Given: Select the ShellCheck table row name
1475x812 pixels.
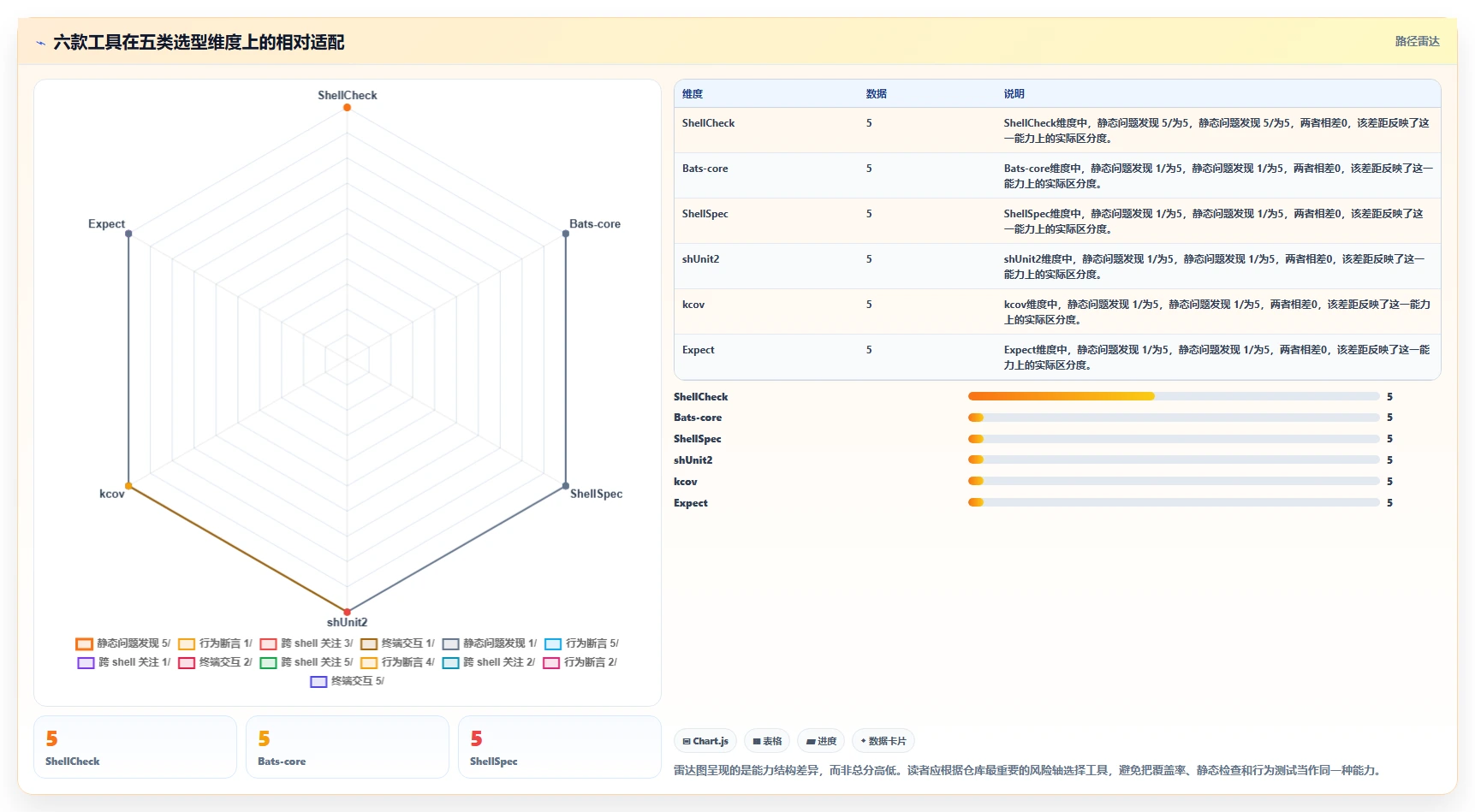Looking at the screenshot, I should pyautogui.click(x=708, y=123).
